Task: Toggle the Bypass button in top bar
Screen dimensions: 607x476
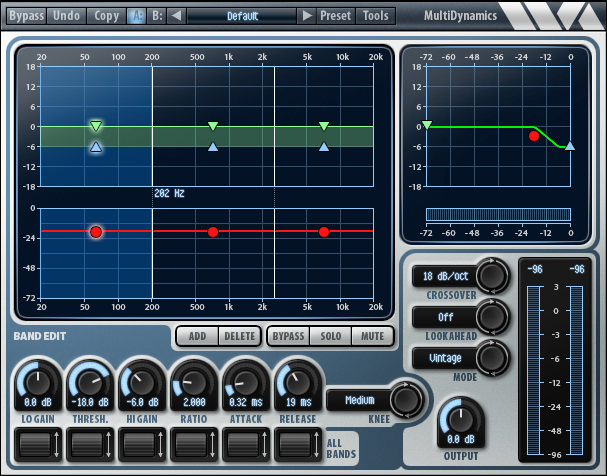Action: coord(27,16)
